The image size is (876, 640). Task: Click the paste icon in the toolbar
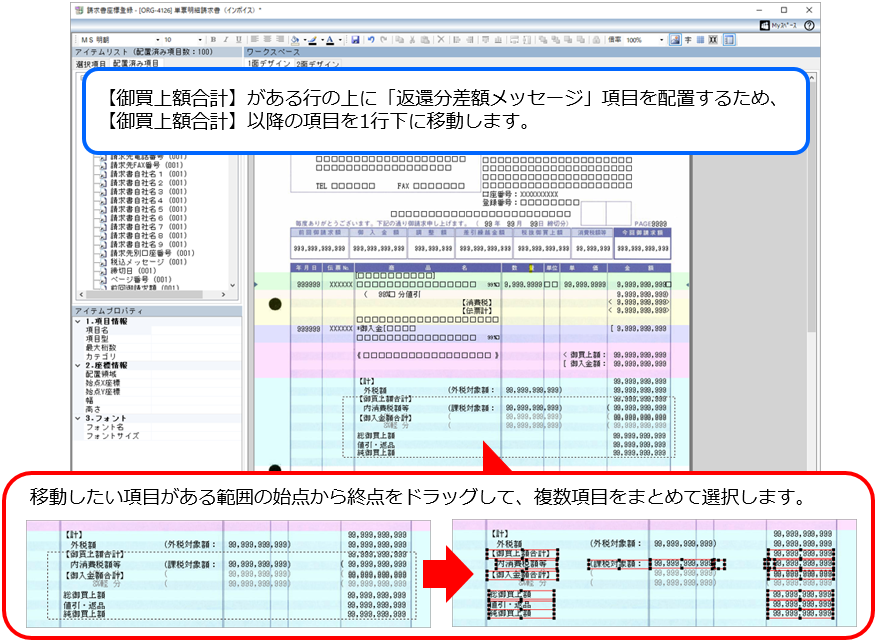(x=425, y=40)
